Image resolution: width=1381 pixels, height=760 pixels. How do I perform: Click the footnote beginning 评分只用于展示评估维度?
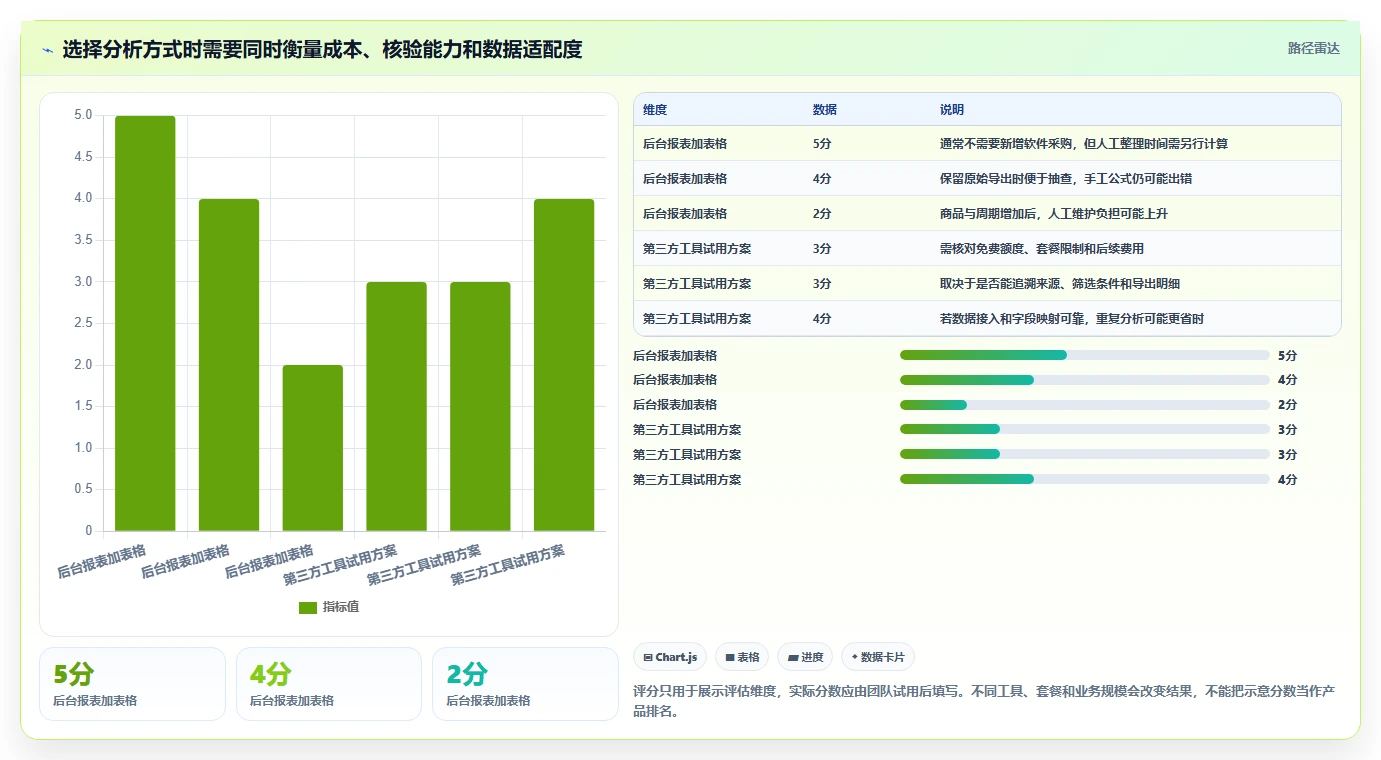coord(985,702)
